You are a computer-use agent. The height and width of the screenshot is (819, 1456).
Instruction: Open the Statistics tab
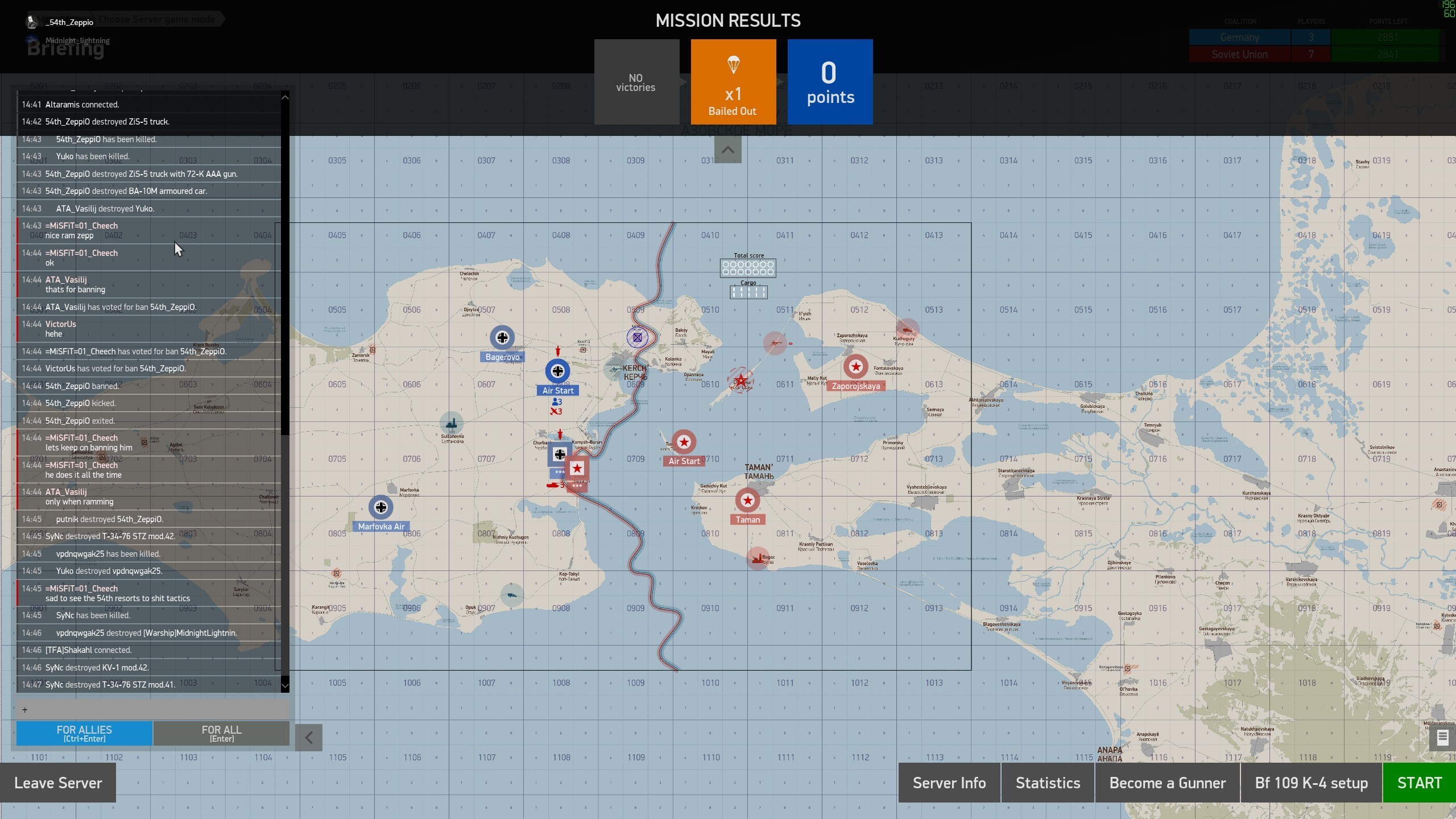1048,783
